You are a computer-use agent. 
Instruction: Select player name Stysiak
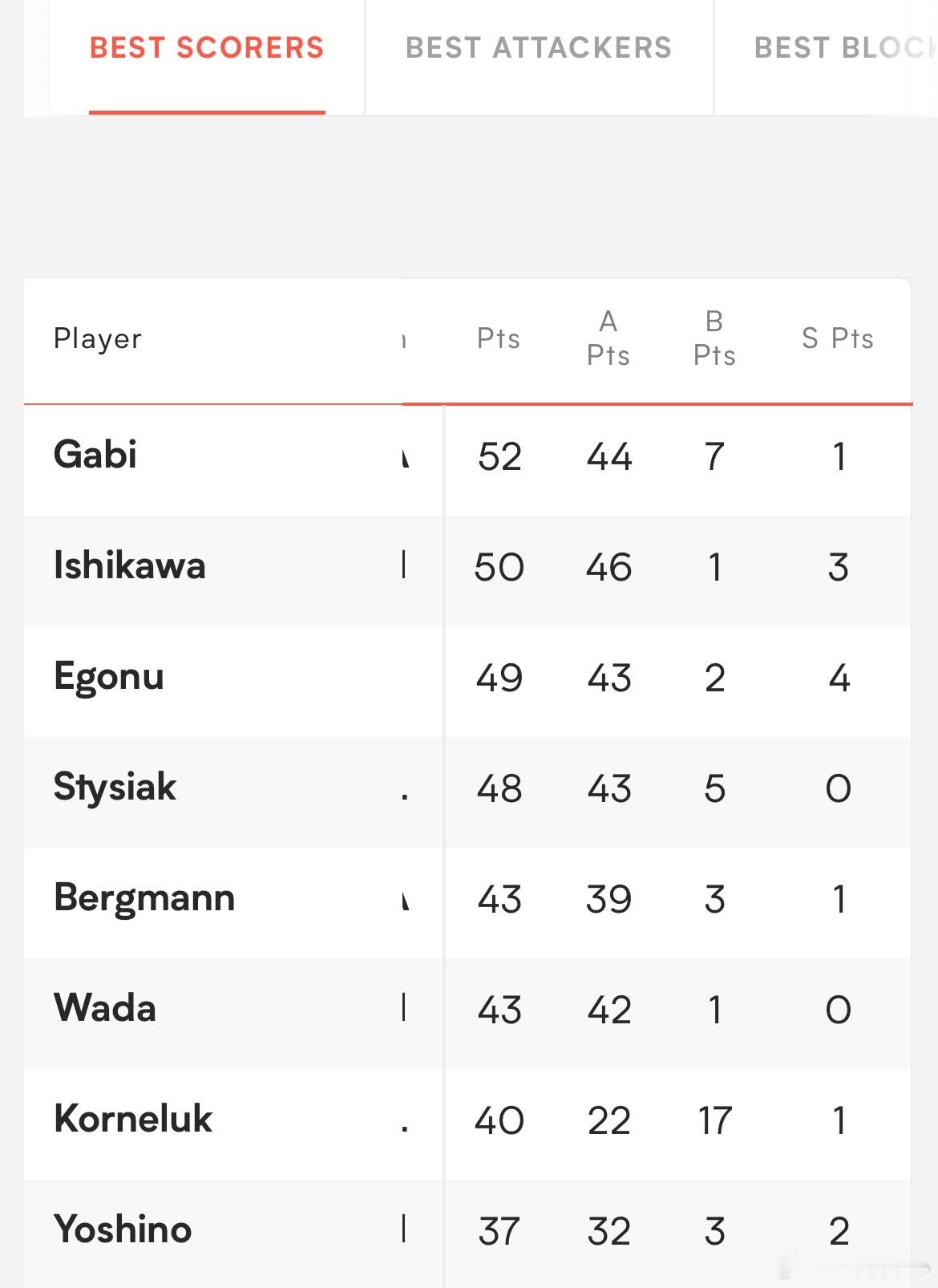(115, 788)
